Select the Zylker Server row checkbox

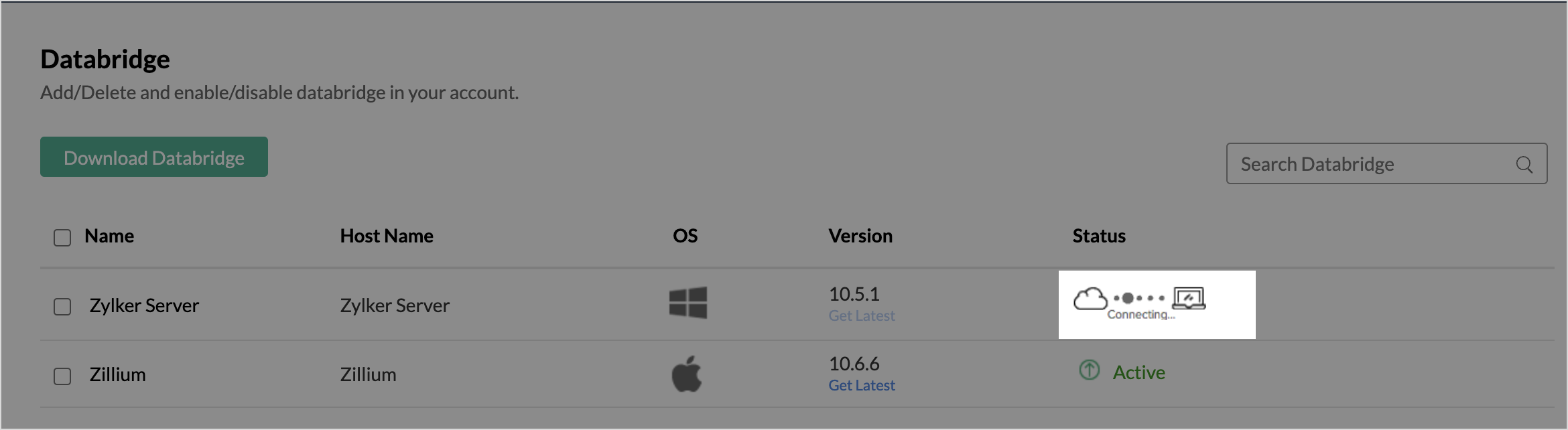(x=62, y=307)
